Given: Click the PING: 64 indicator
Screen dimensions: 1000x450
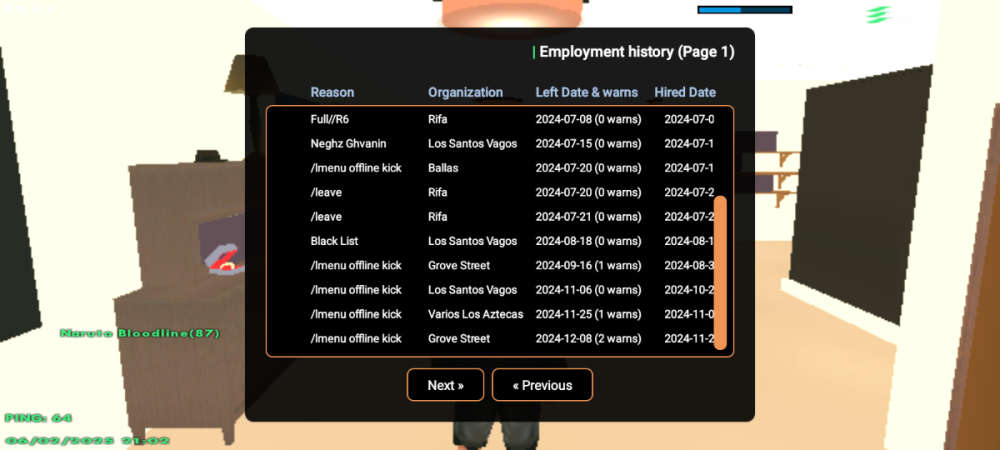Looking at the screenshot, I should coord(38,418).
